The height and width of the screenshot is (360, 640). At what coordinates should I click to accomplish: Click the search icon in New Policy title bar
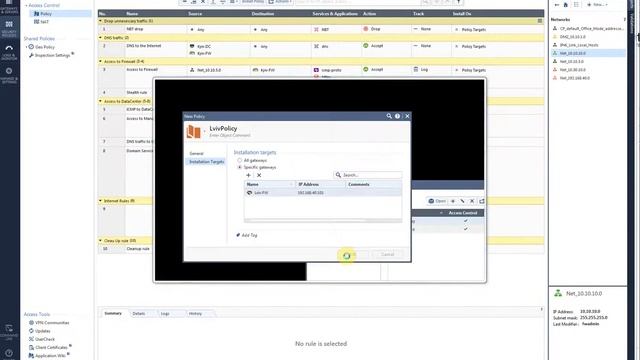point(389,116)
